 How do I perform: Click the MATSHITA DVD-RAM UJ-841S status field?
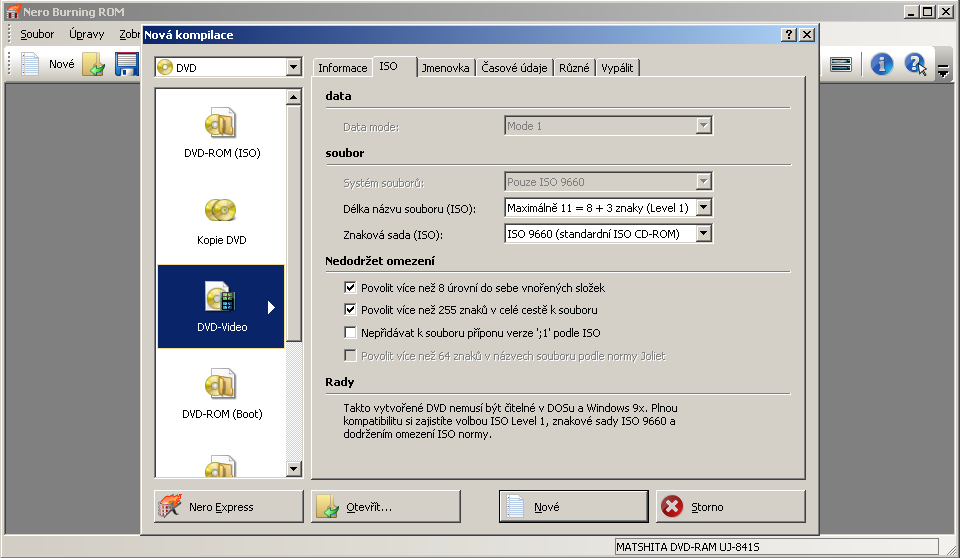[776, 547]
